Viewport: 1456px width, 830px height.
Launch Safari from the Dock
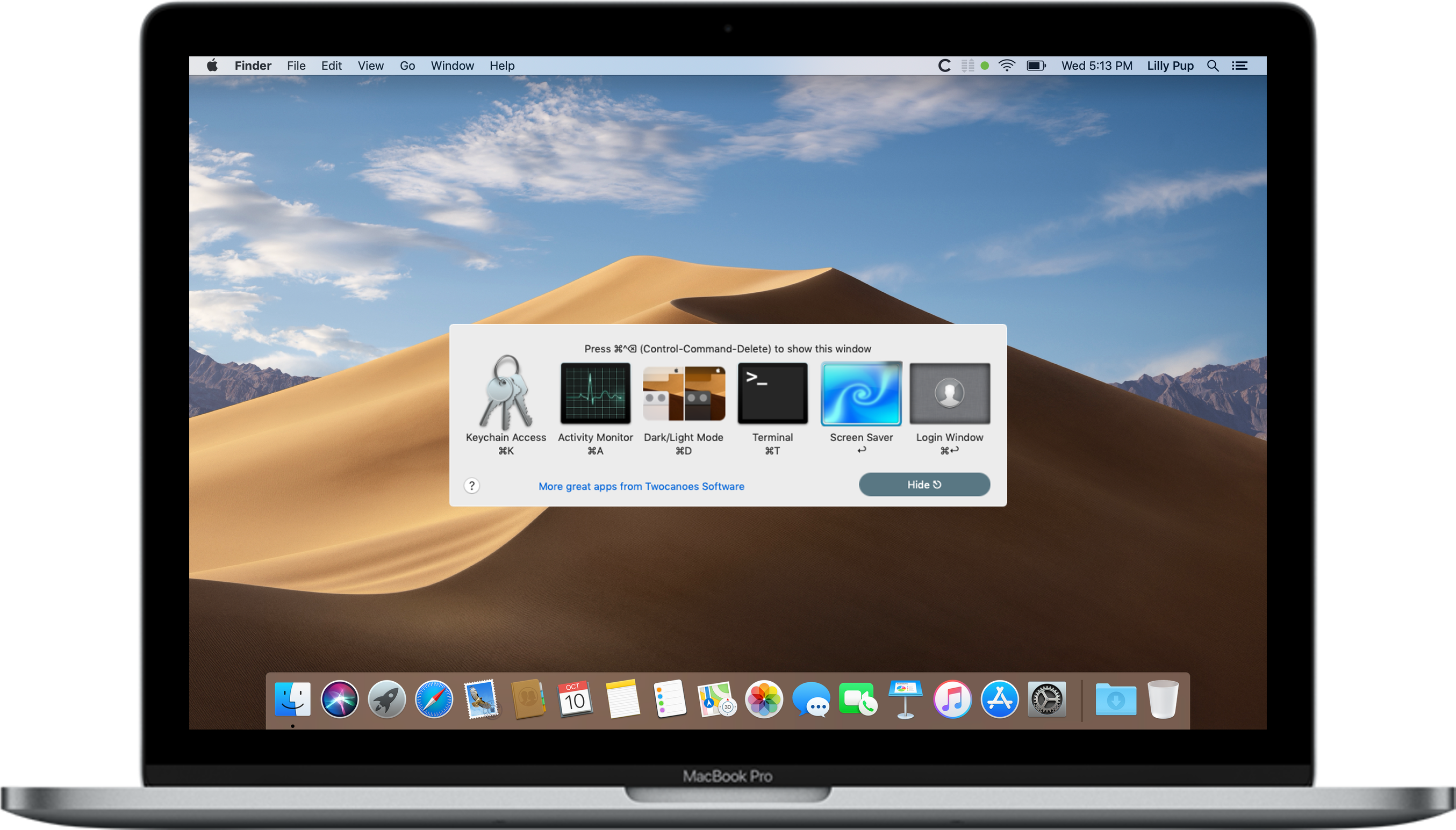(434, 699)
